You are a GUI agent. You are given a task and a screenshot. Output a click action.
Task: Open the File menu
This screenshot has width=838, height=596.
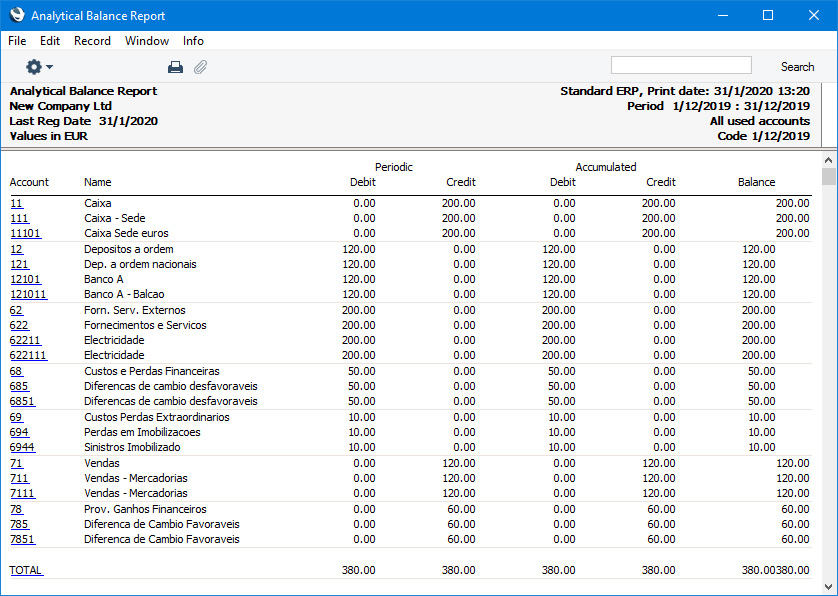coord(17,41)
